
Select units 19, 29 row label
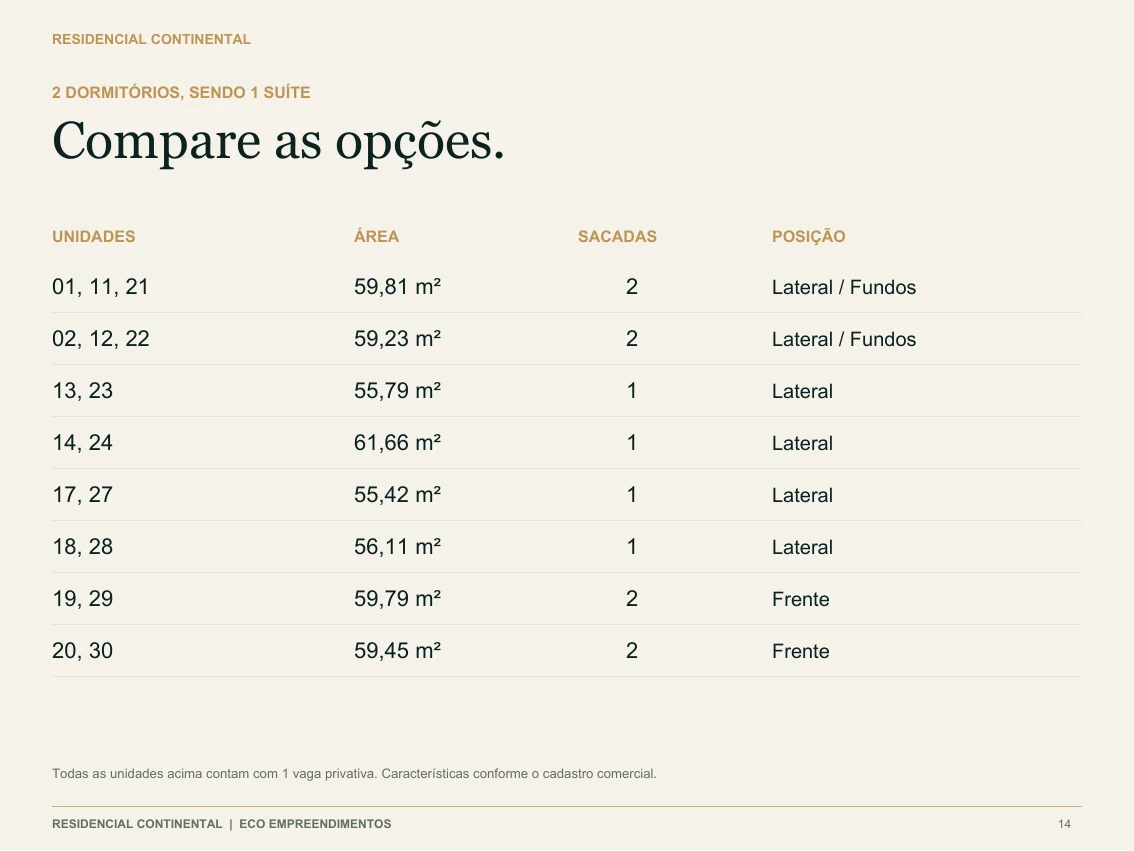tap(82, 599)
